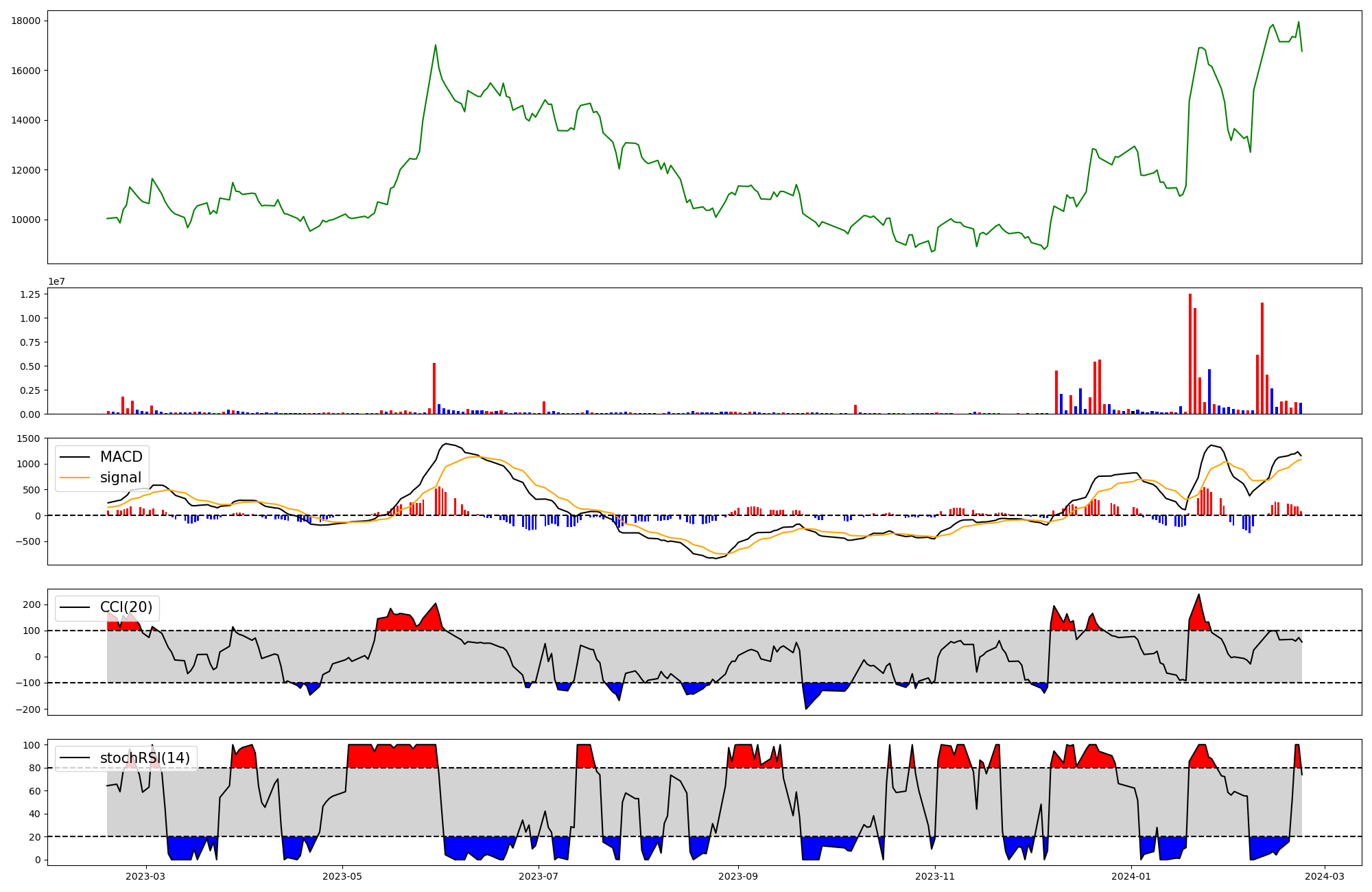Click the 1.25 volume axis label
Viewport: 1372px width, 892px height.
(x=31, y=294)
